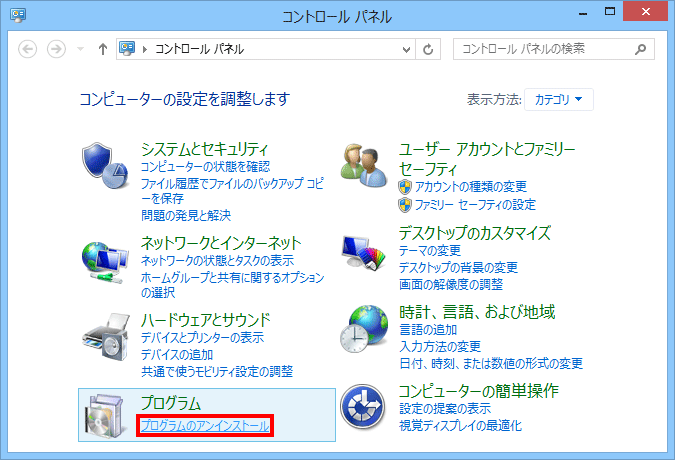The width and height of the screenshot is (675, 460).
Task: Click the Ease of Access blue icon
Action: pos(362,406)
